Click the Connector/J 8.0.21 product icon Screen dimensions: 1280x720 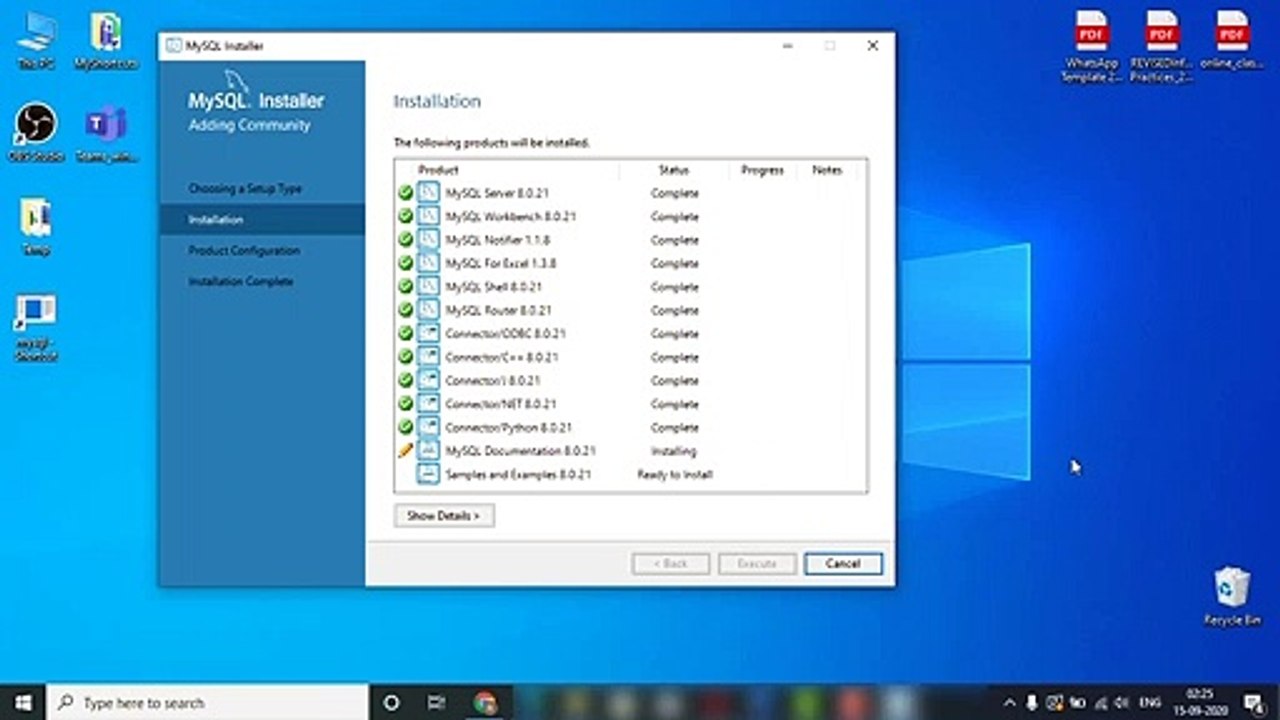[x=428, y=380]
